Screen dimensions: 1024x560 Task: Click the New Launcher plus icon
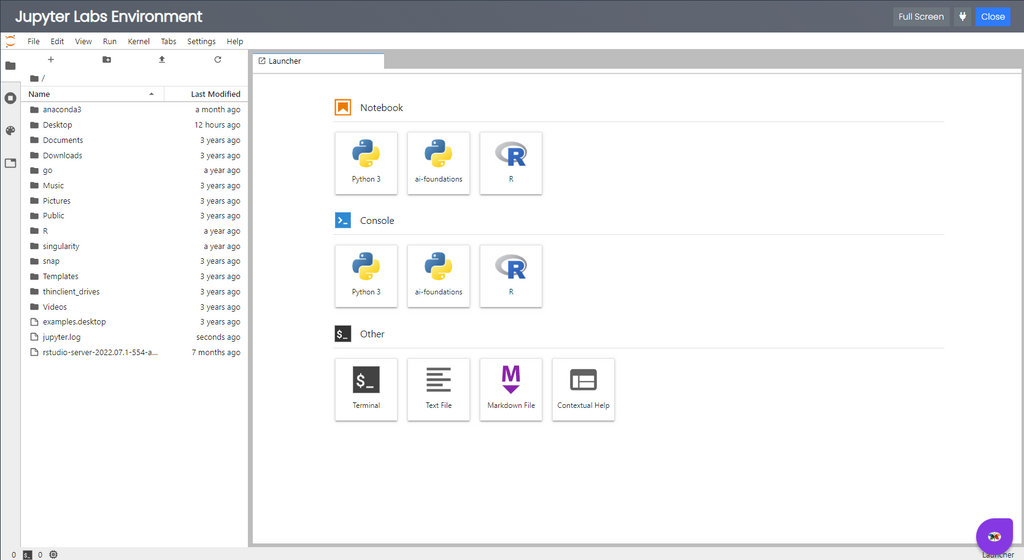(x=51, y=60)
